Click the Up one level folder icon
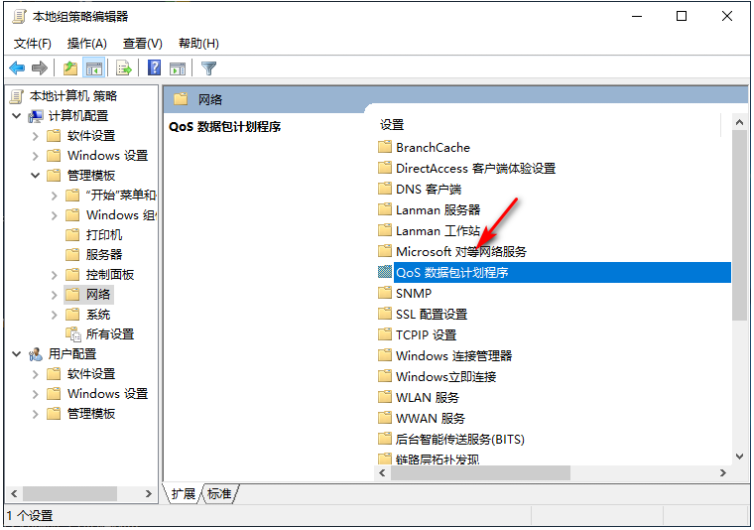The height and width of the screenshot is (530, 754). pos(70,68)
